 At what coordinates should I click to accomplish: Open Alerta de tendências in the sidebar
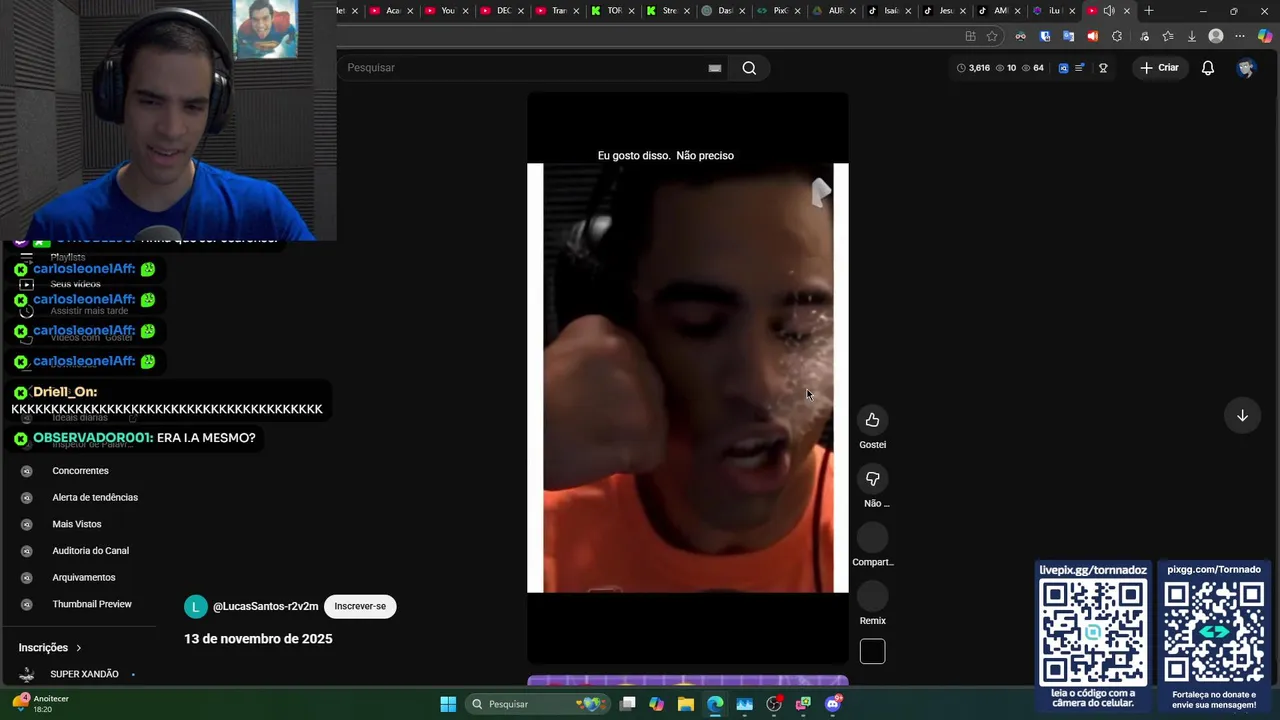[x=95, y=498]
